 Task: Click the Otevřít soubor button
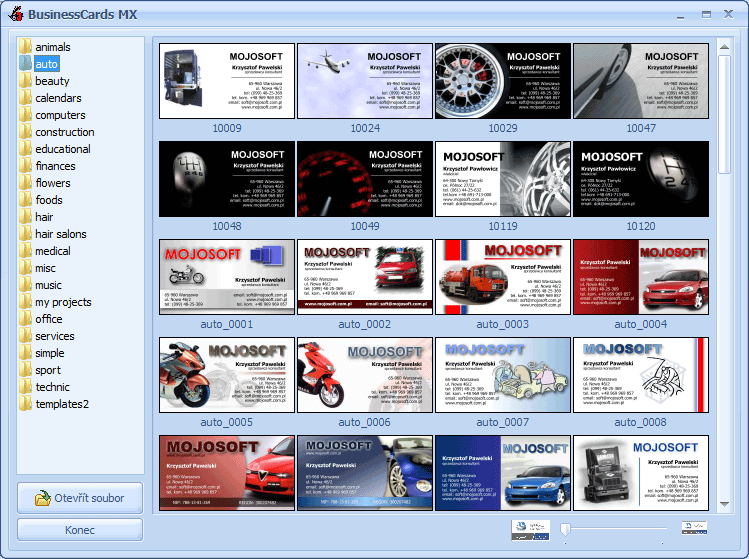pyautogui.click(x=80, y=498)
